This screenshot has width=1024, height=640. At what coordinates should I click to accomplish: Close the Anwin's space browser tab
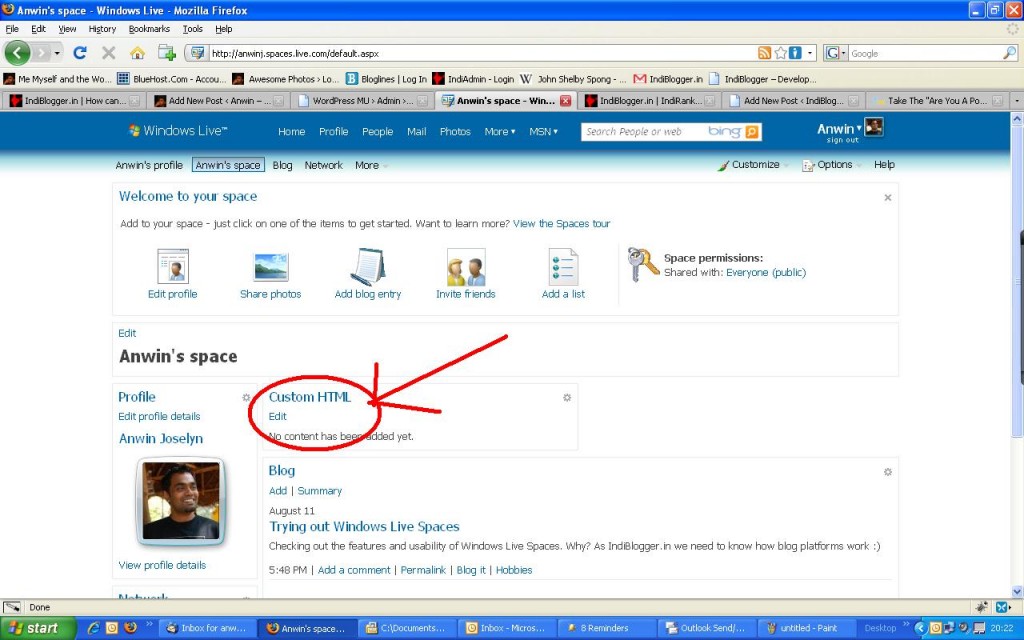coord(566,101)
